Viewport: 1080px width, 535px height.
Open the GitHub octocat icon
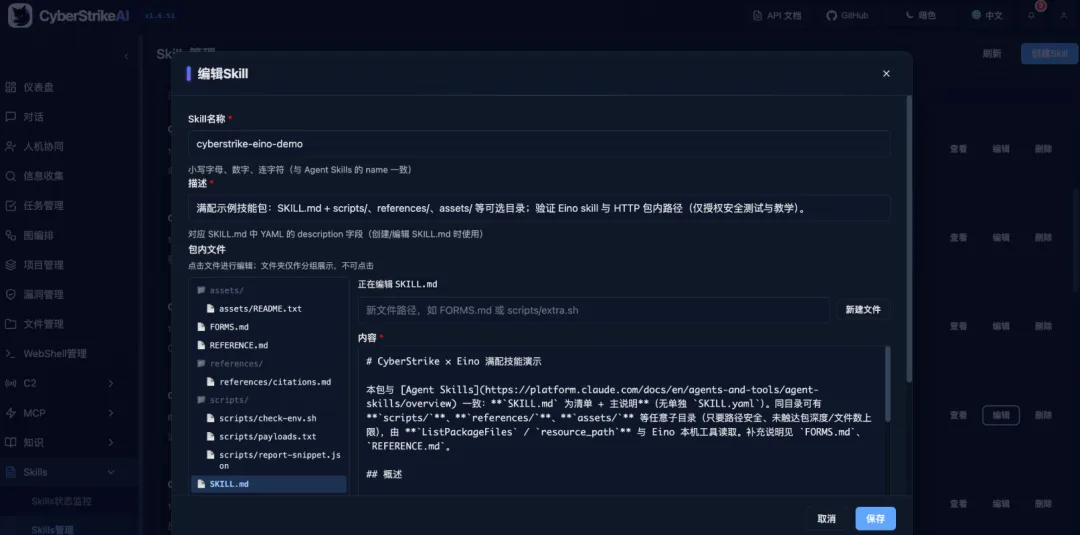coord(831,15)
